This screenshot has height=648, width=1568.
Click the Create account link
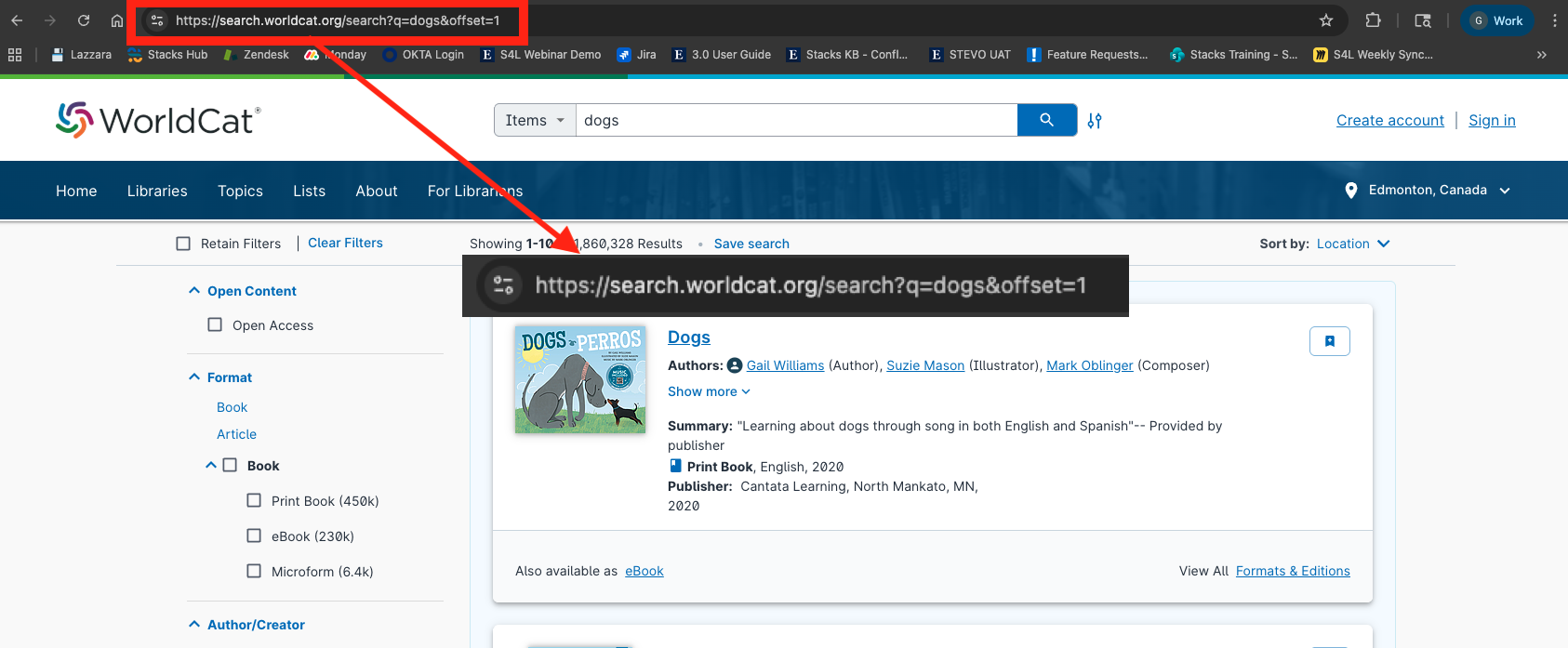click(1390, 120)
